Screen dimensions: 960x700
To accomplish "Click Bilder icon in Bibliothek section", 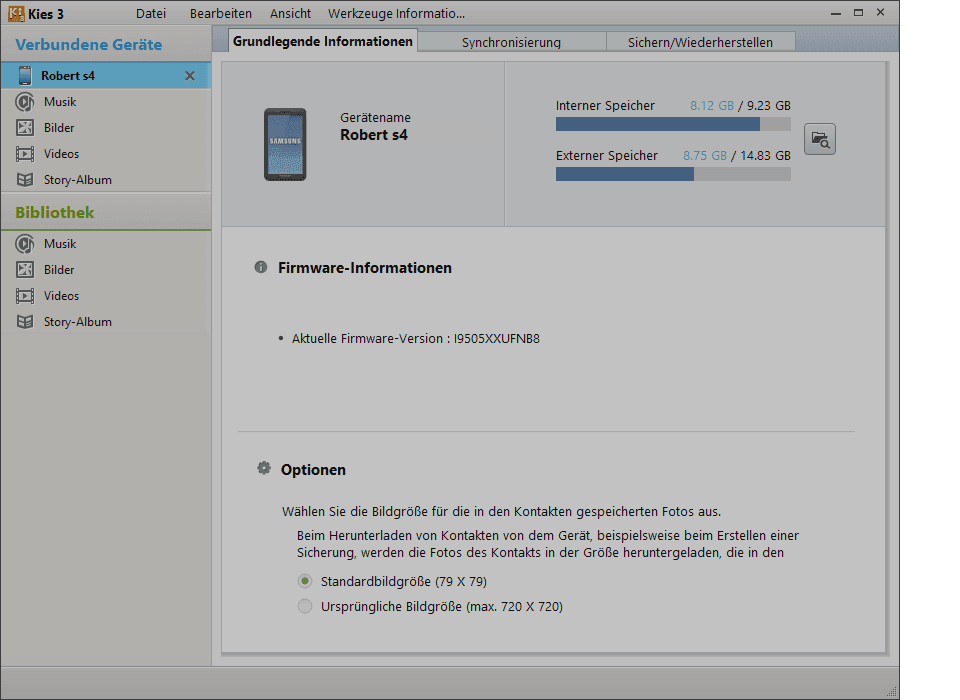I will tap(24, 269).
